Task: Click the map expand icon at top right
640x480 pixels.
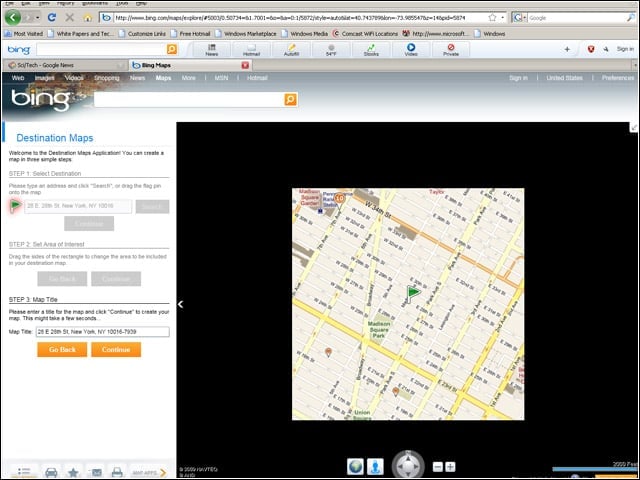Action: pyautogui.click(x=634, y=128)
